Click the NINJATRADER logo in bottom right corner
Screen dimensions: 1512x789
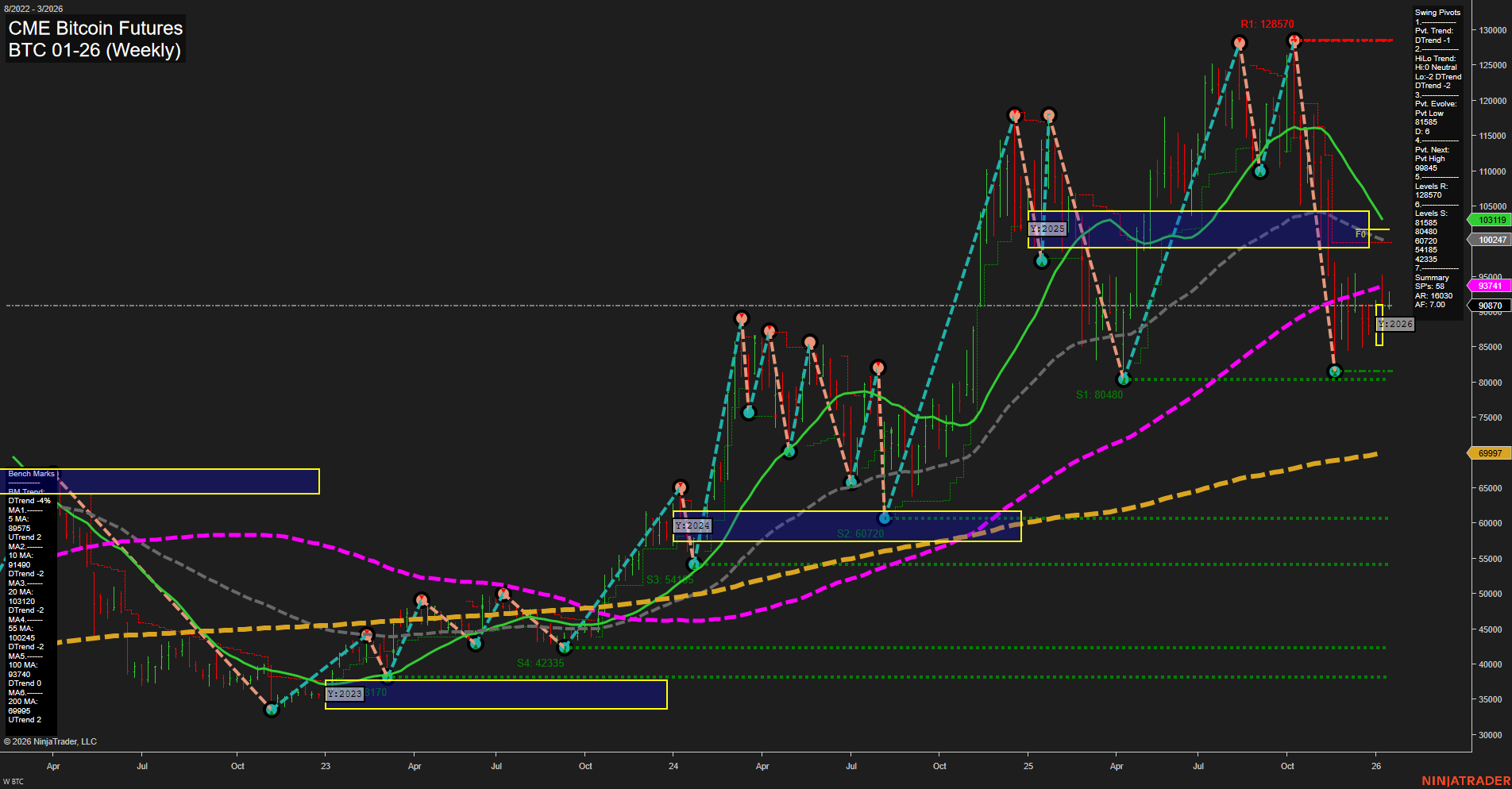point(1465,779)
